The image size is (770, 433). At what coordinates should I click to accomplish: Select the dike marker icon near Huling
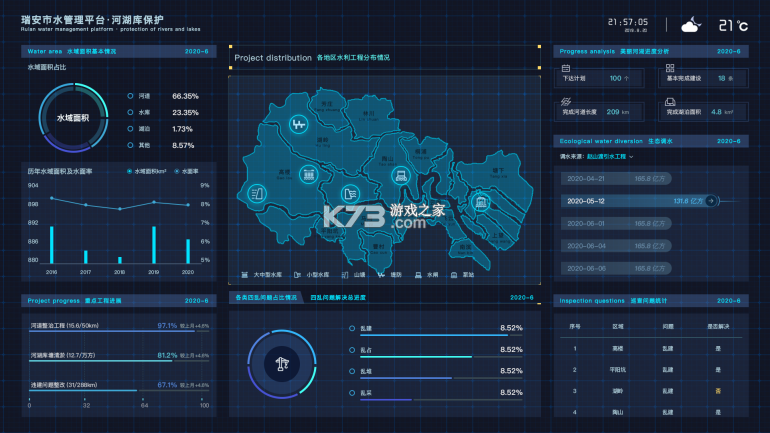[298, 124]
